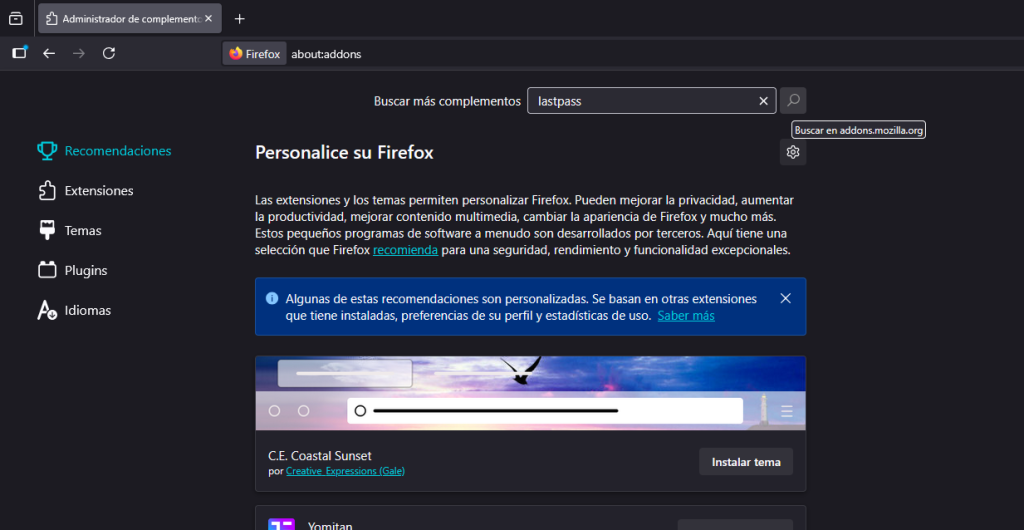This screenshot has width=1024, height=530.
Task: Open the Firefox View icon in the tab strip
Action: point(16,18)
